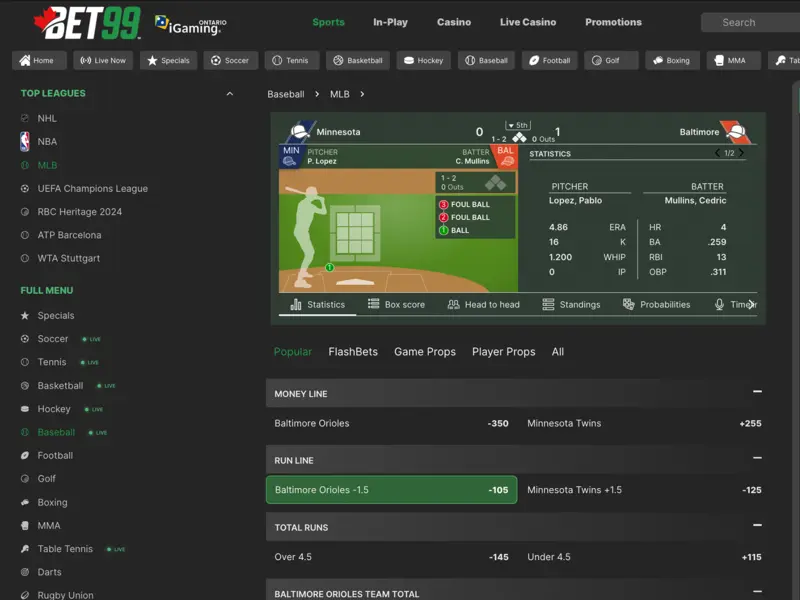This screenshot has height=600, width=800.
Task: Bet on Minnesota Twins money line +255
Action: click(x=644, y=423)
